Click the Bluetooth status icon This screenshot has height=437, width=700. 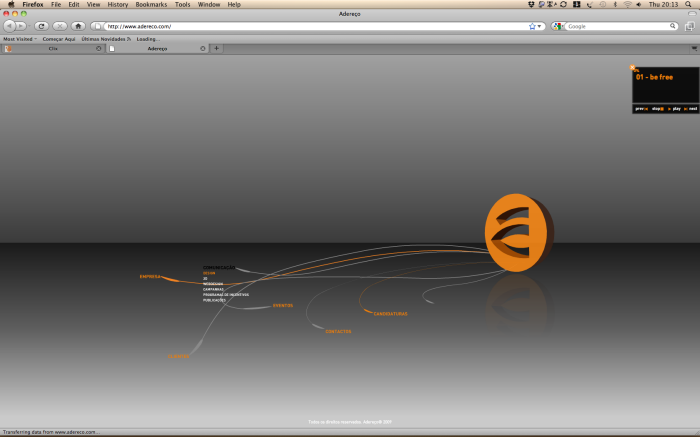click(x=615, y=4)
